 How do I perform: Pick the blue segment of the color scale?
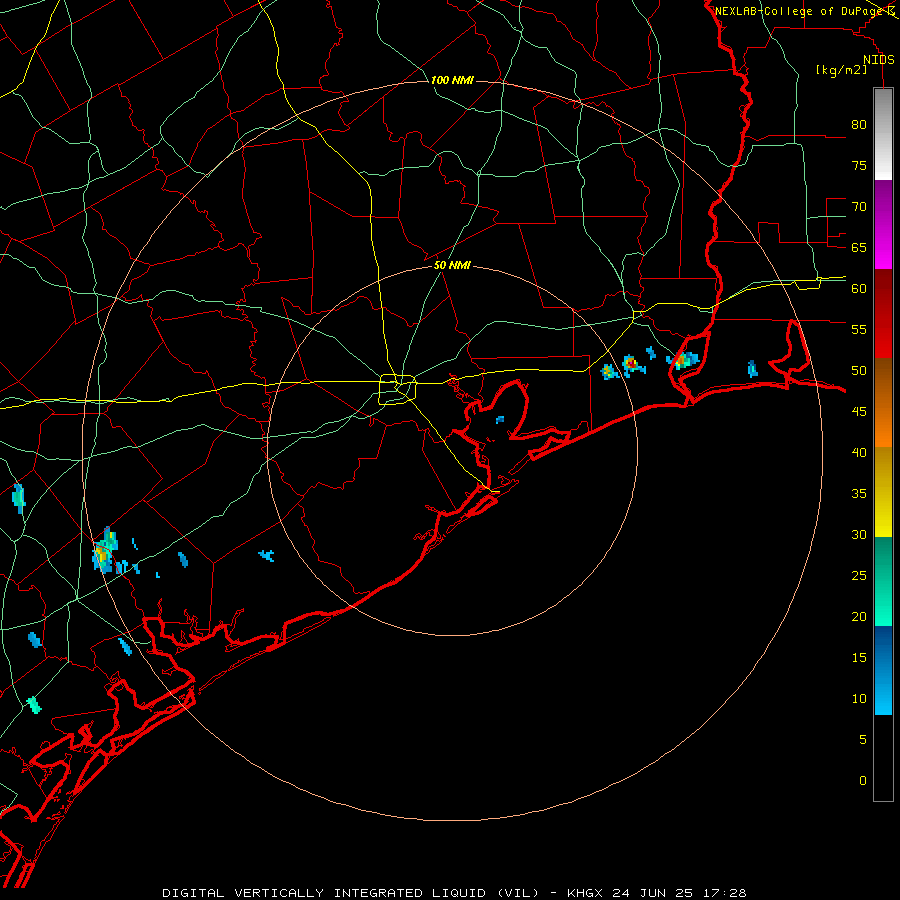pyautogui.click(x=883, y=670)
